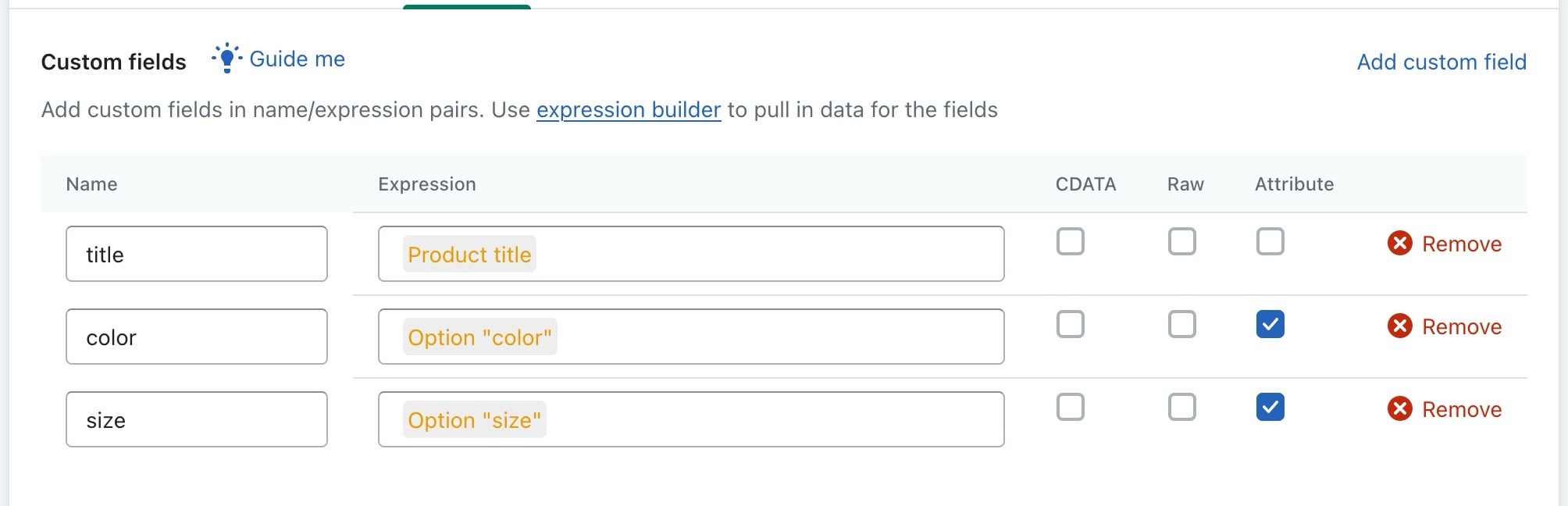
Task: Focus the title name input
Action: (x=197, y=254)
